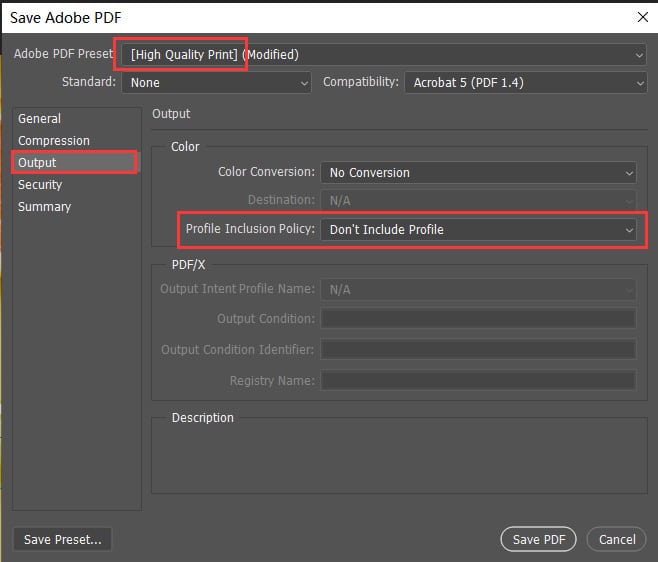The width and height of the screenshot is (658, 562).
Task: Open the Adobe PDF Preset dropdown
Action: coord(384,55)
